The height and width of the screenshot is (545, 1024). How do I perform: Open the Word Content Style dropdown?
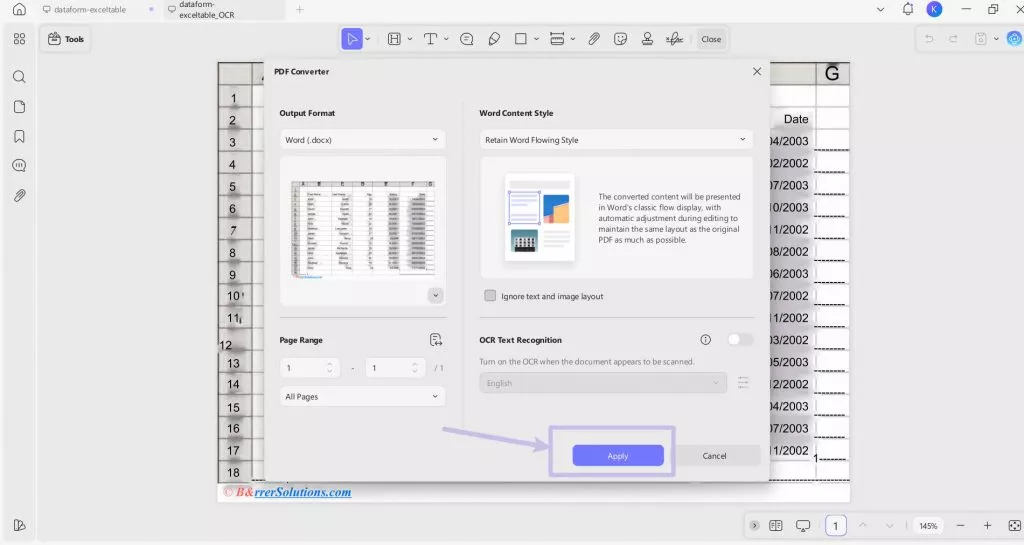coord(616,140)
